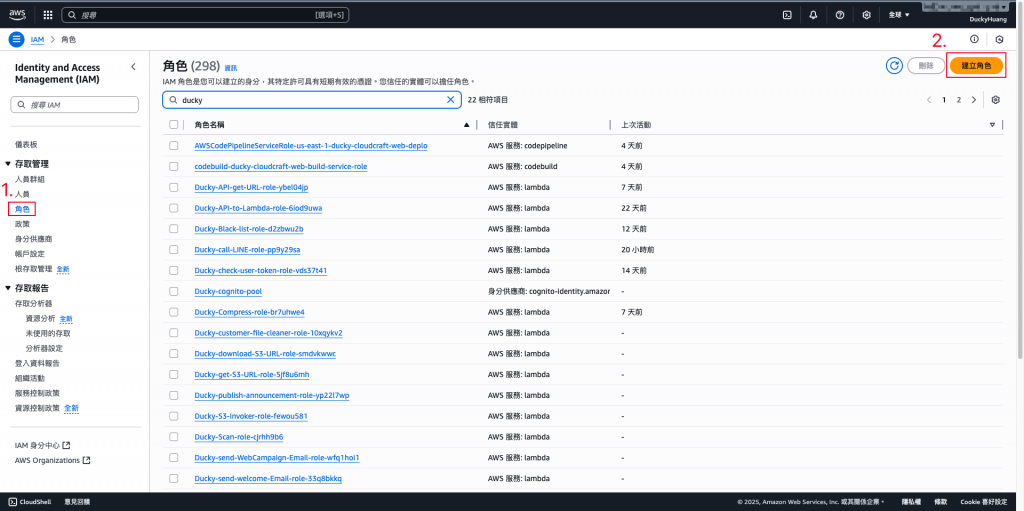Click the disabled 刪除 button

[x=925, y=66]
